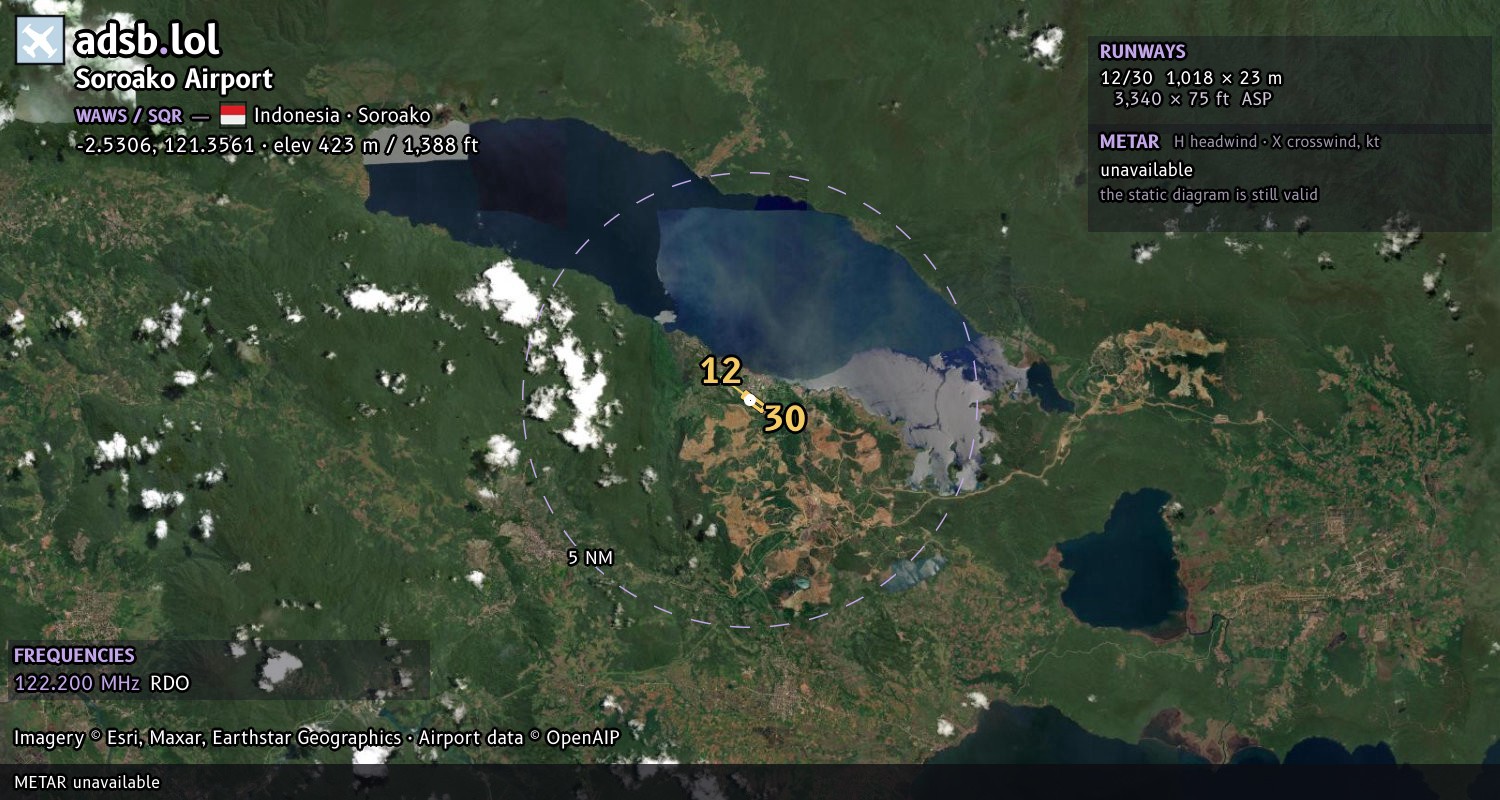
Task: Click the Imagery © Esri attribution text
Action: (317, 738)
